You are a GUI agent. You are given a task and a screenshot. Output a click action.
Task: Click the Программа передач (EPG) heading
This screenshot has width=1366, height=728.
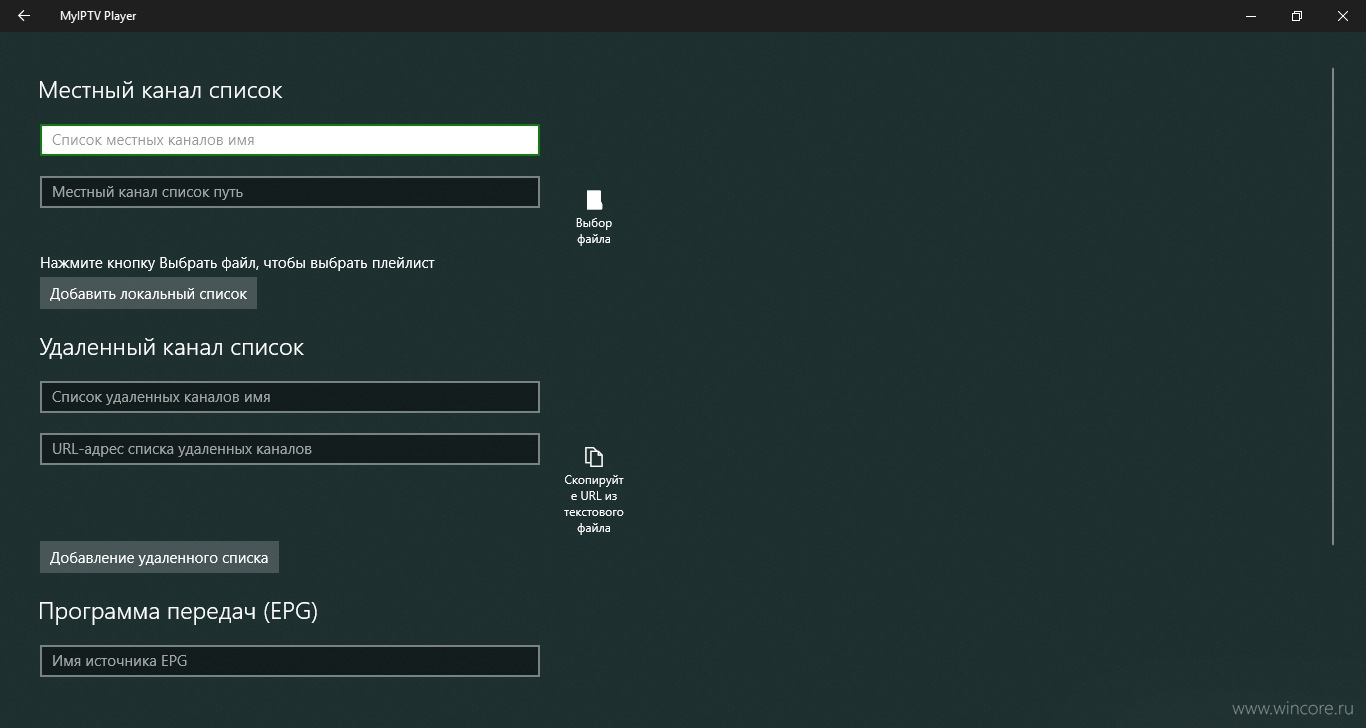[x=178, y=611]
